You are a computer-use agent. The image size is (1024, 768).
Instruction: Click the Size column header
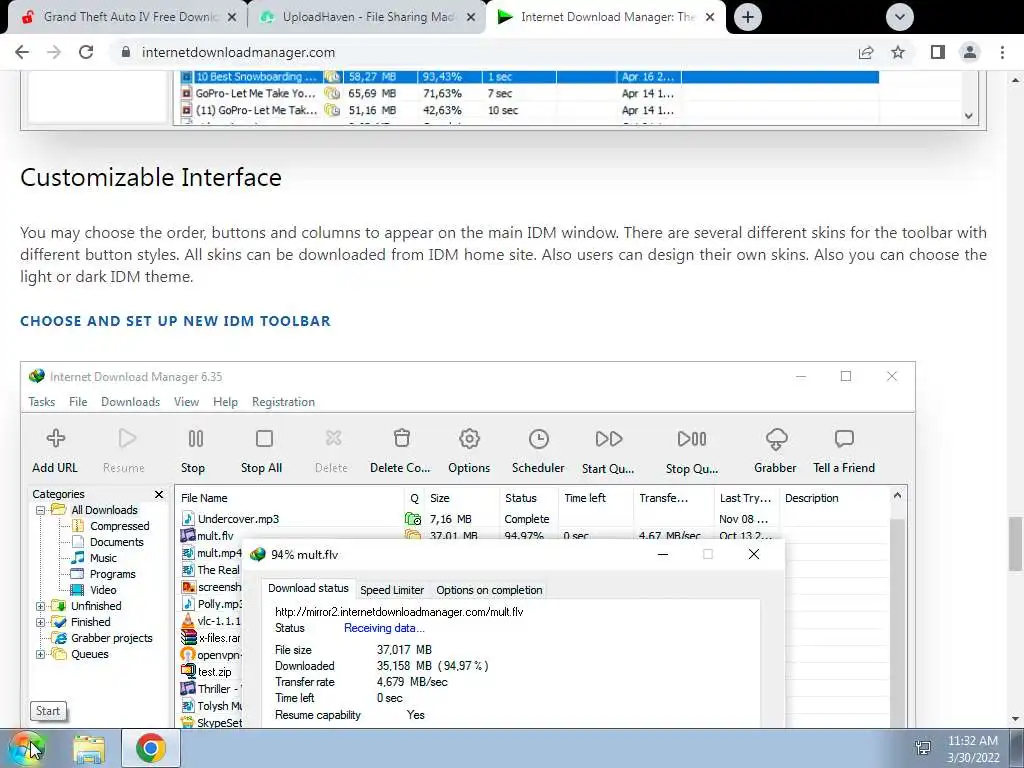(462, 498)
